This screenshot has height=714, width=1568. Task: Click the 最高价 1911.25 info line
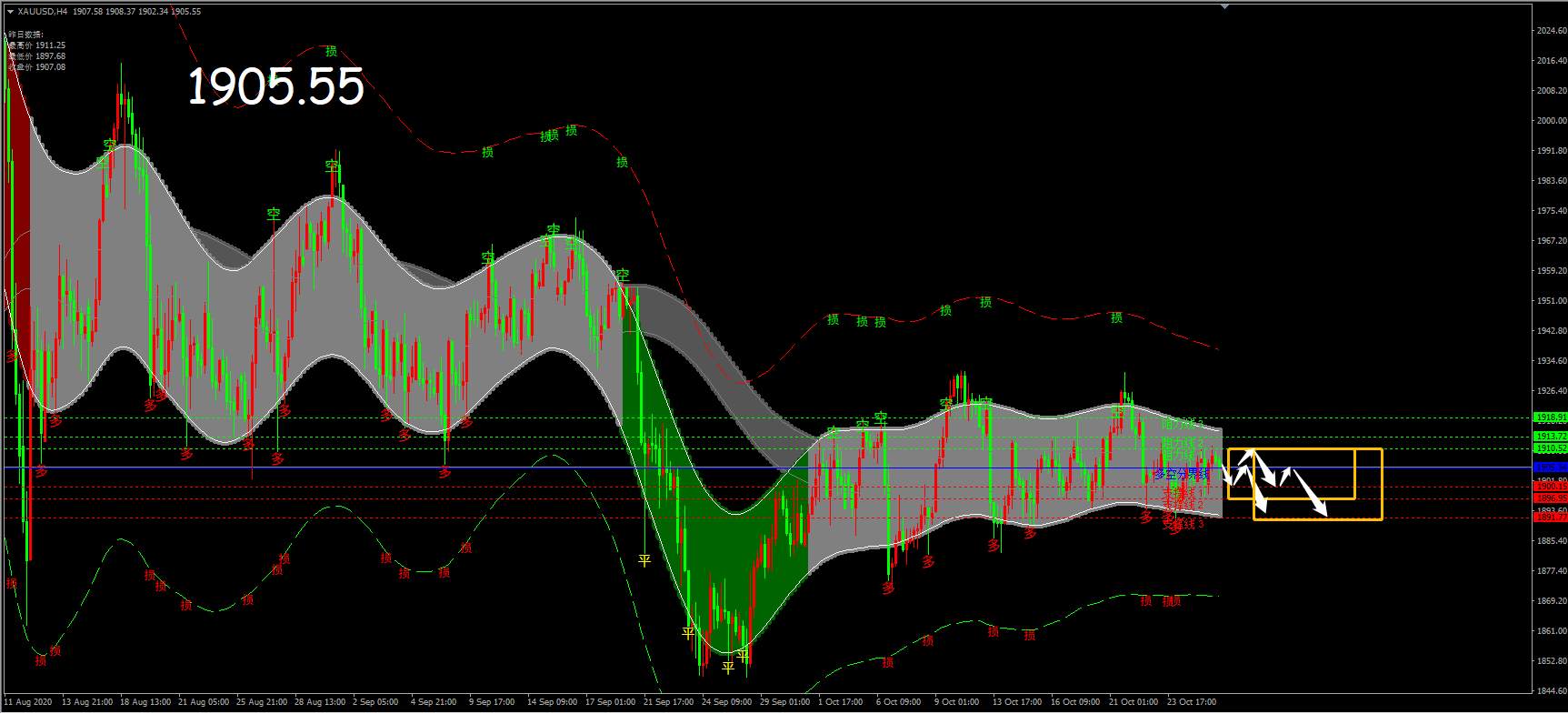(x=37, y=45)
